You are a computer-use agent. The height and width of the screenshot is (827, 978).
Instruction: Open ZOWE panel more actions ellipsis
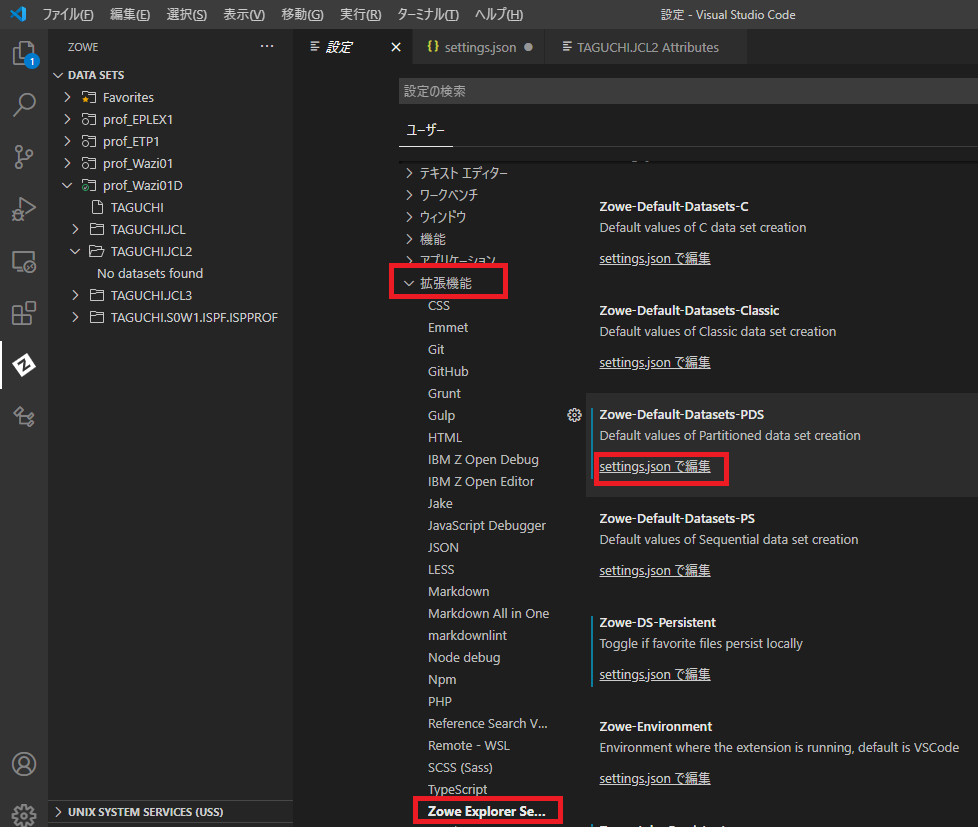click(x=267, y=46)
